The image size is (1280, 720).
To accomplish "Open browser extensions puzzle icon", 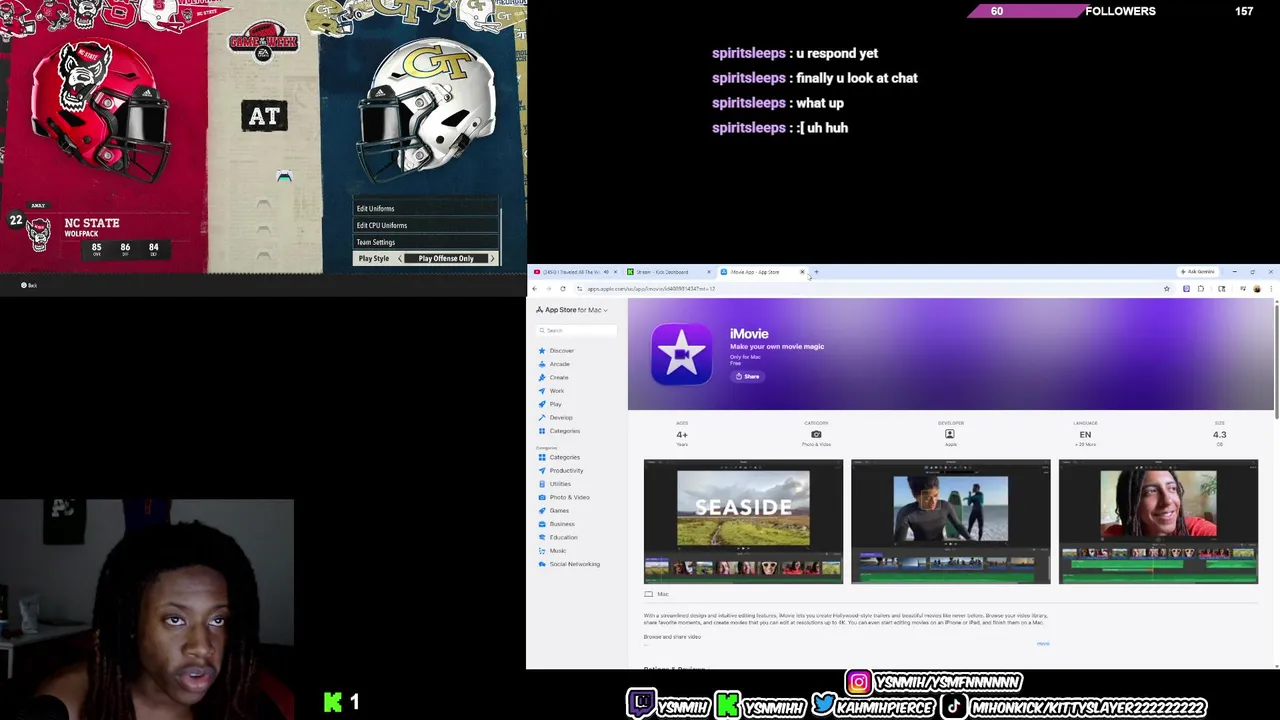I will pyautogui.click(x=1203, y=289).
